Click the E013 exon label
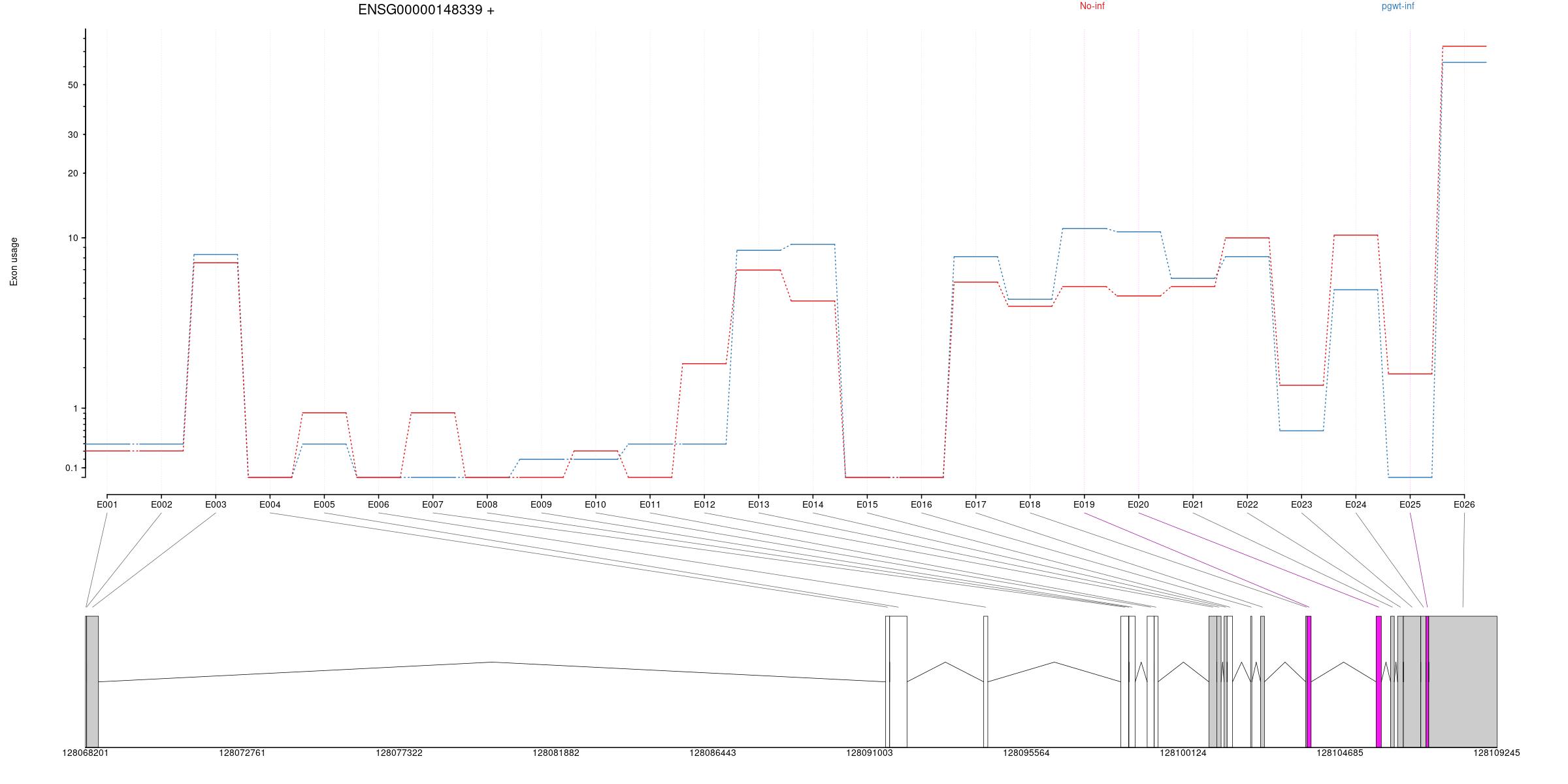Image resolution: width=1568 pixels, height=784 pixels. coord(759,504)
